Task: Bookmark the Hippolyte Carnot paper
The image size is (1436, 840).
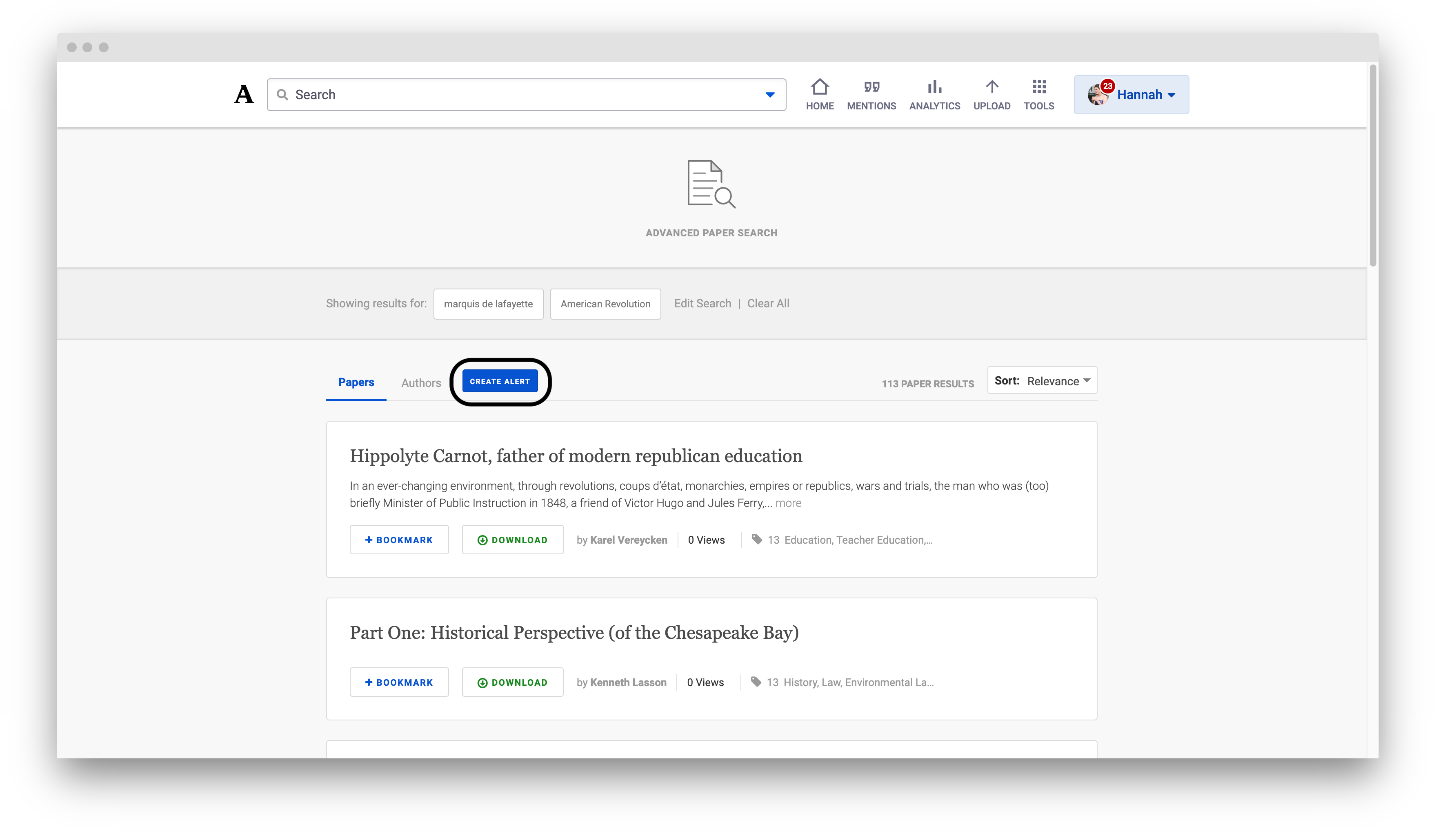Action: coord(399,540)
